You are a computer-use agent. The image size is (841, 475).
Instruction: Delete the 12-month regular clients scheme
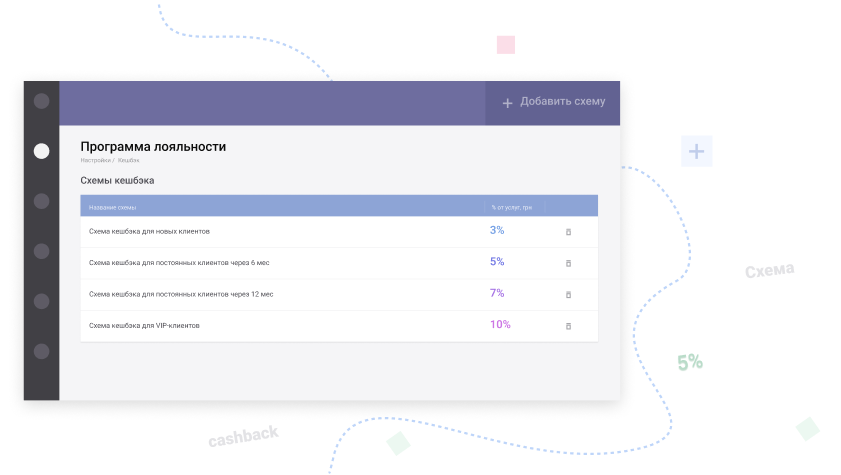click(568, 295)
